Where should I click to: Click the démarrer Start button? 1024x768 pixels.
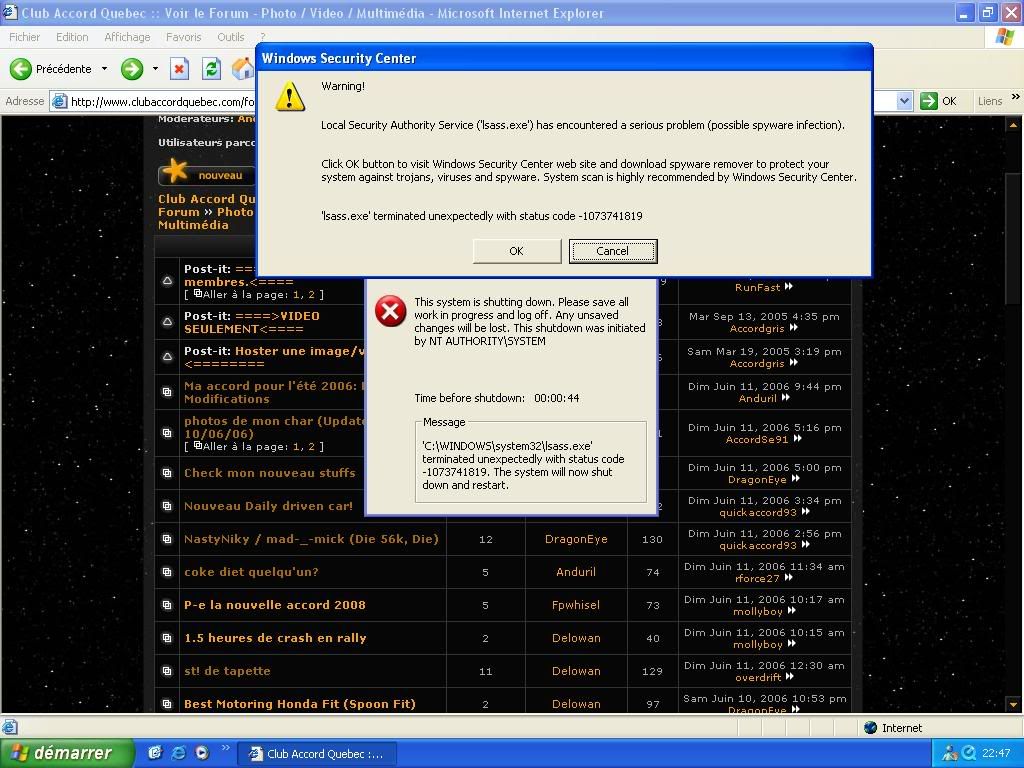coord(67,753)
